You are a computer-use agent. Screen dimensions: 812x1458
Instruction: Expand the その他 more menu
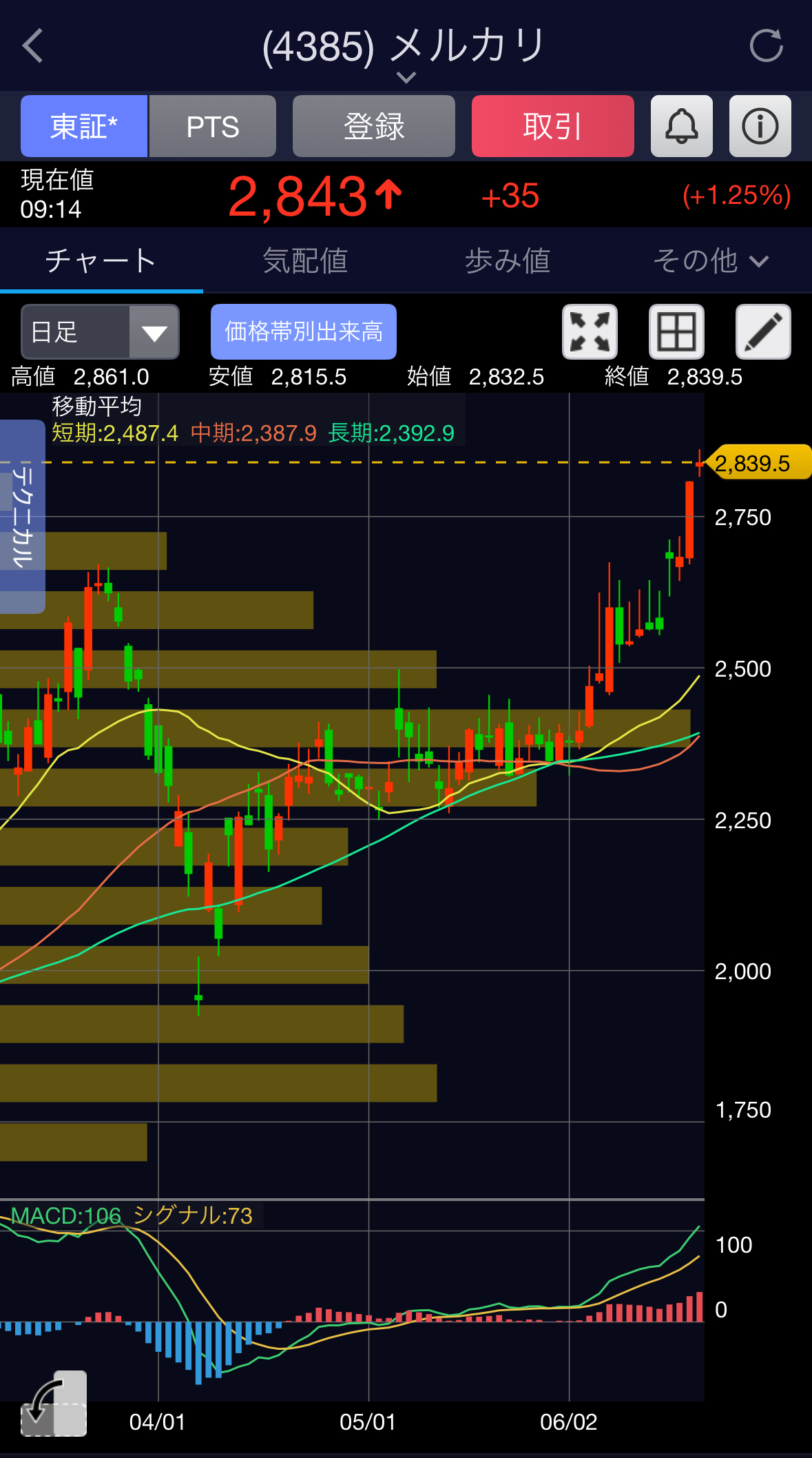coord(710,261)
